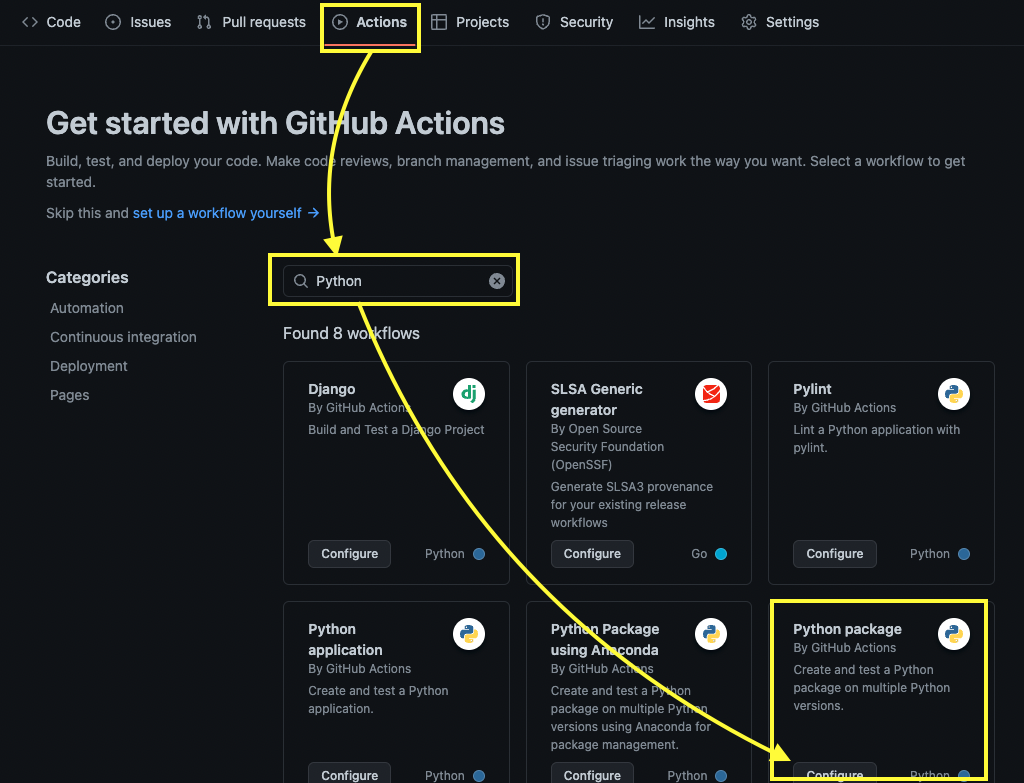Click 'Lint a Python application with pylint.' text
This screenshot has height=783, width=1024.
coord(876,439)
